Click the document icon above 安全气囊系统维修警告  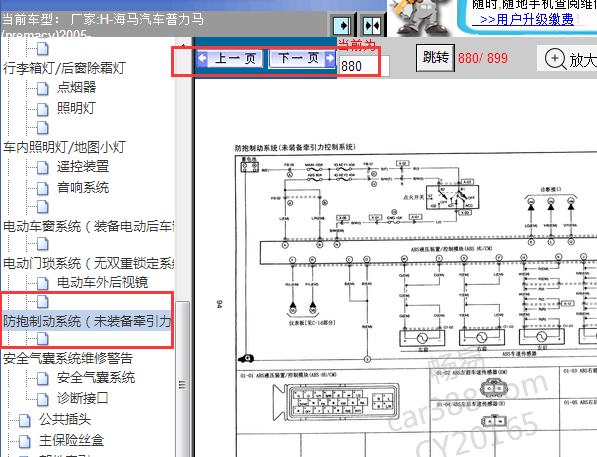click(x=43, y=339)
